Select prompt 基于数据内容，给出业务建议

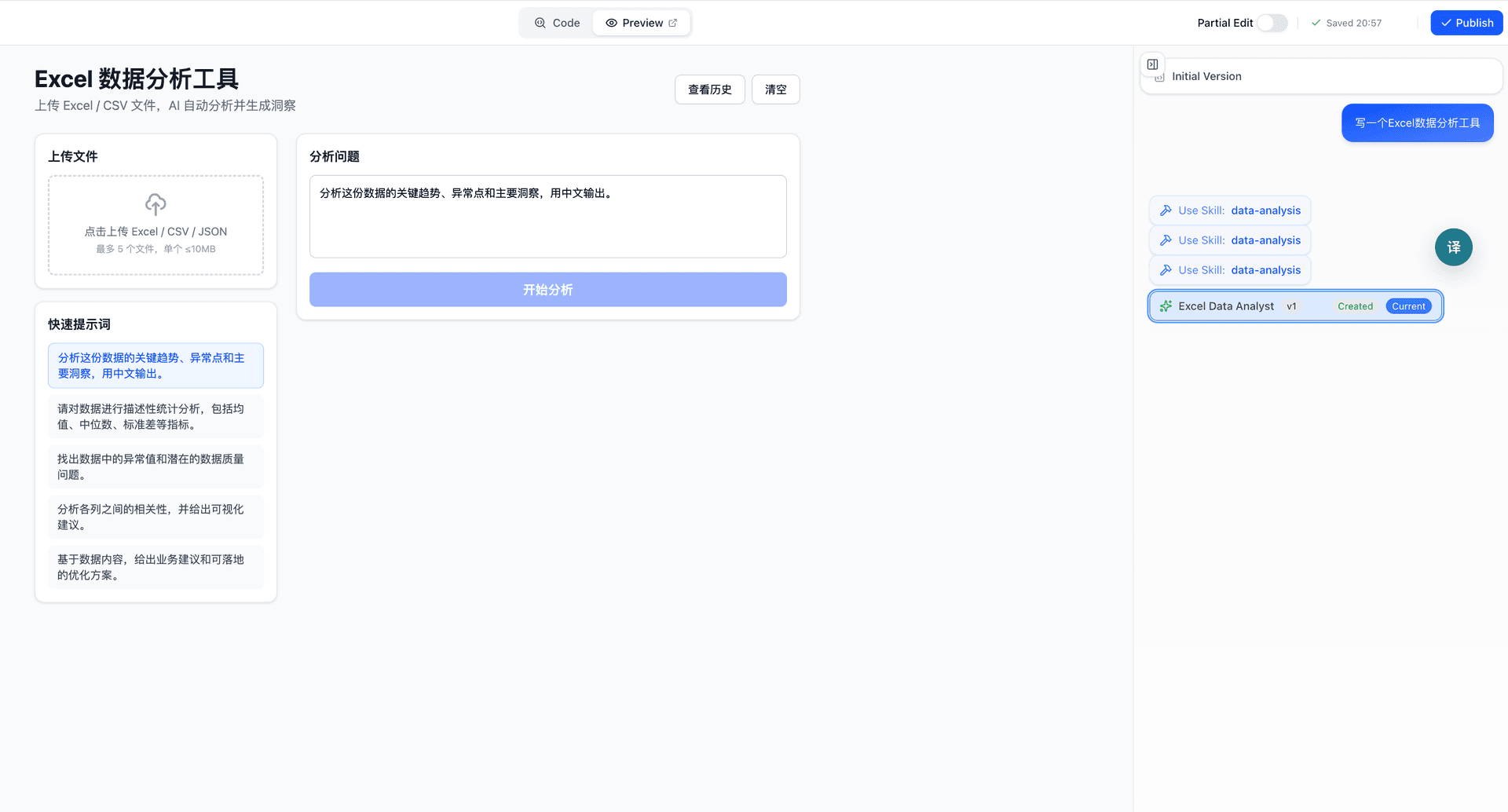156,567
